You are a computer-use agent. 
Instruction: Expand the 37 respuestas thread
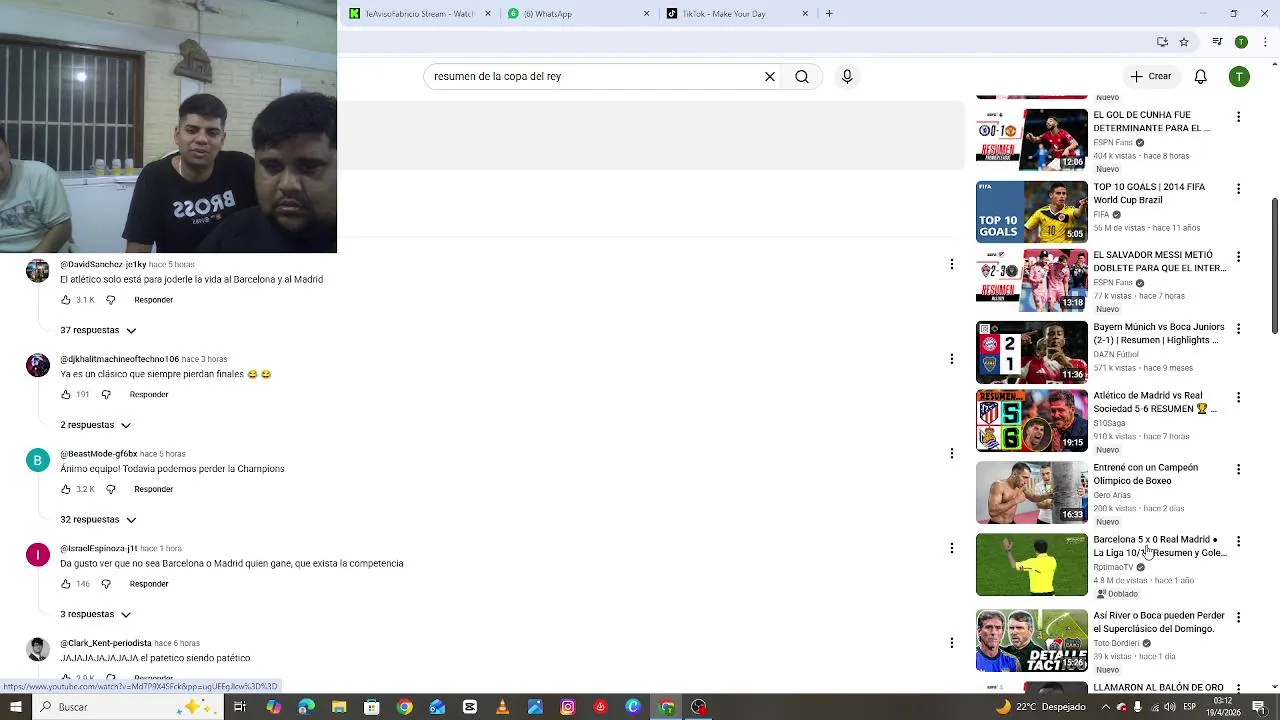[x=98, y=330]
